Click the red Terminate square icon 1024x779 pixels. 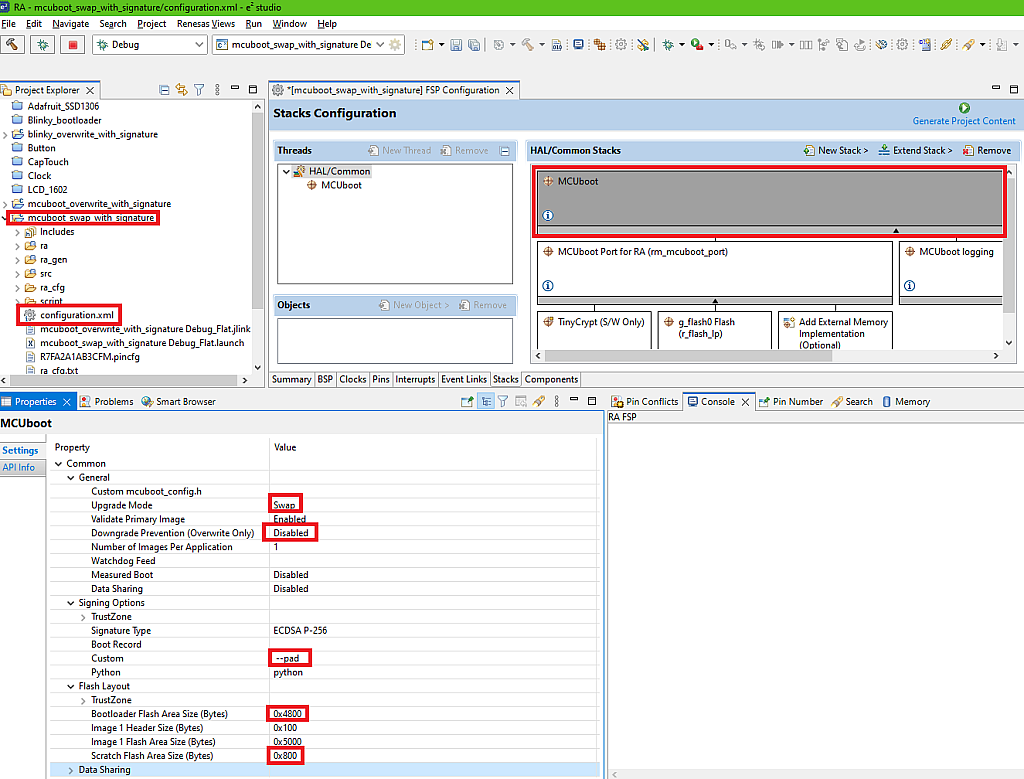[x=71, y=45]
